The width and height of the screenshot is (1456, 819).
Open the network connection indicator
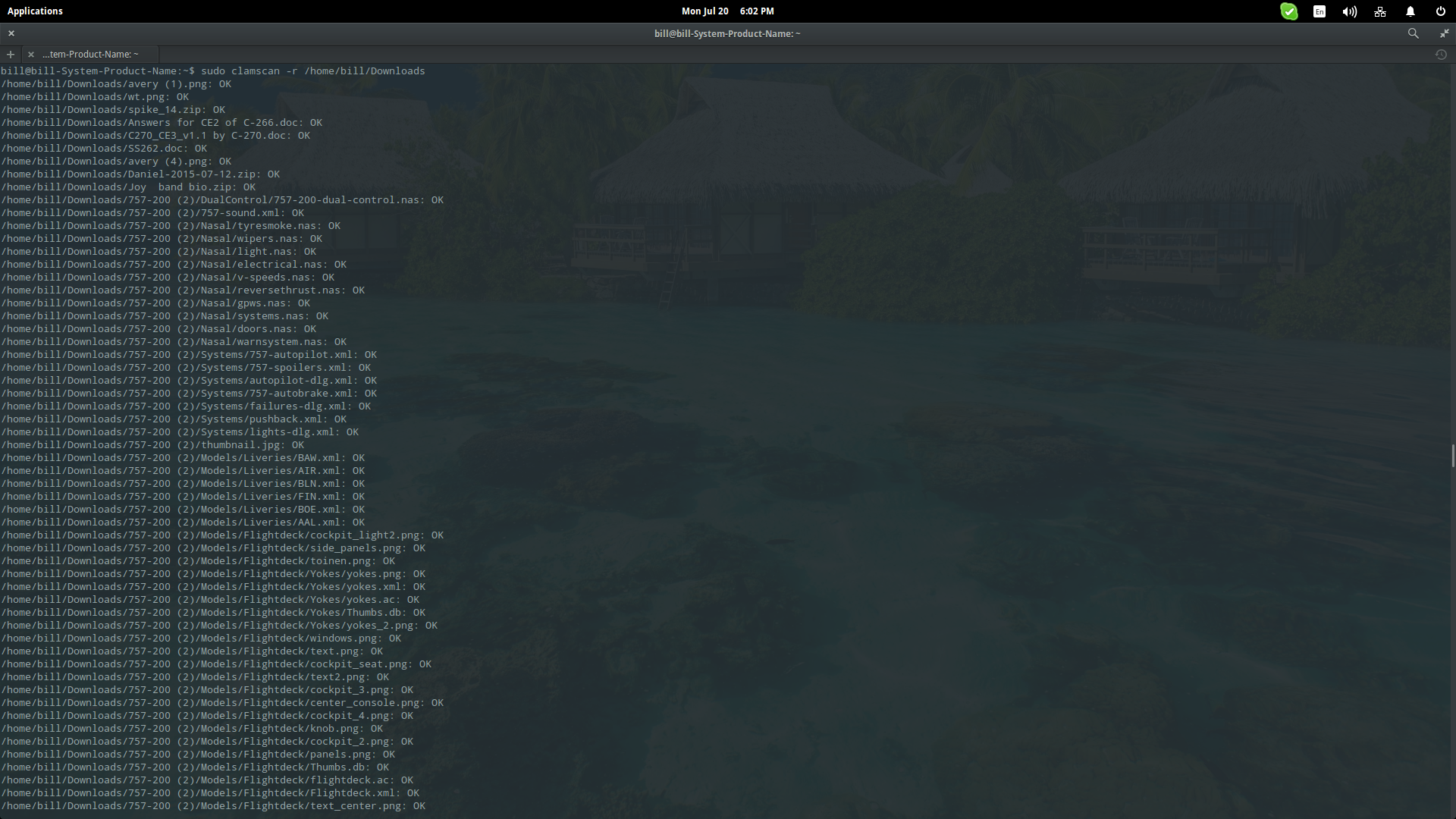point(1379,11)
